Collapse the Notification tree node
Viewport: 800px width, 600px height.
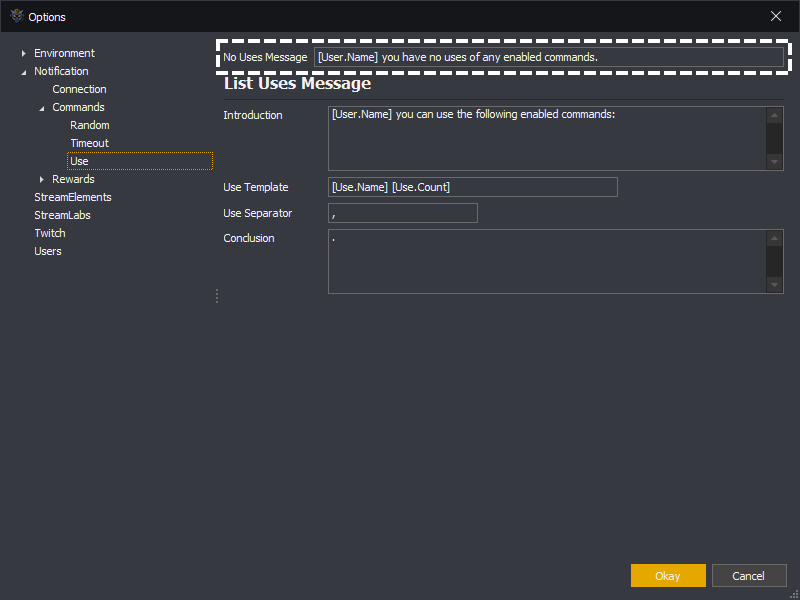(23, 72)
